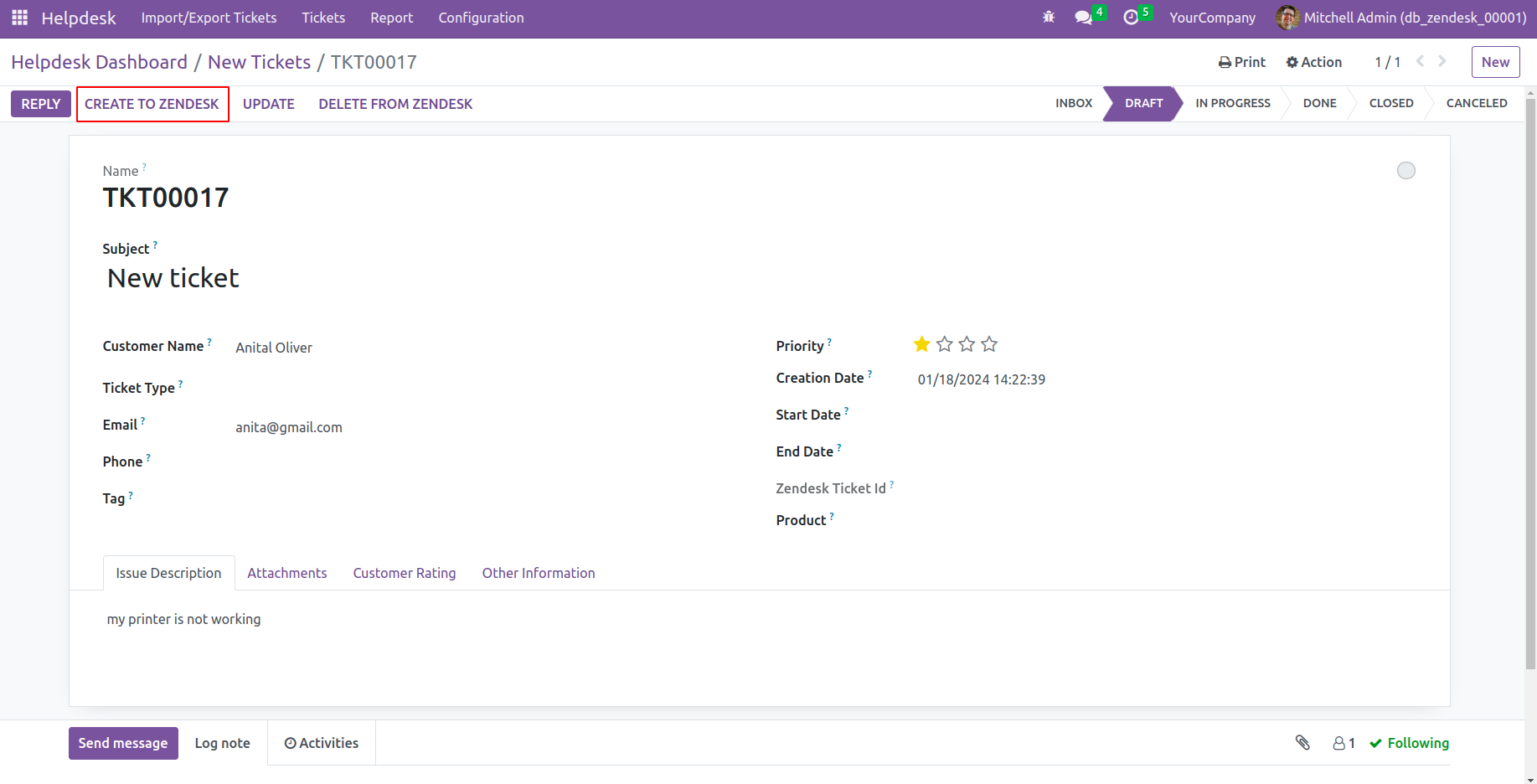Image resolution: width=1537 pixels, height=784 pixels.
Task: Open the Activities scheduler button
Action: tap(322, 743)
